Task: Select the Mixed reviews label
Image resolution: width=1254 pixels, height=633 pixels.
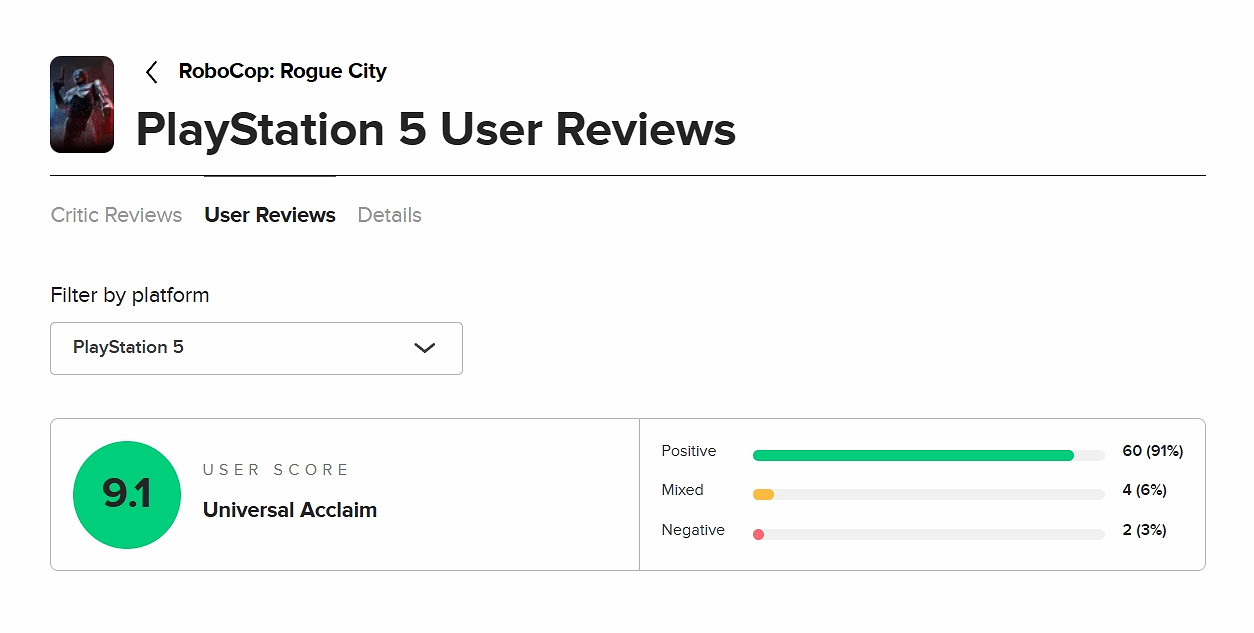Action: tap(682, 490)
